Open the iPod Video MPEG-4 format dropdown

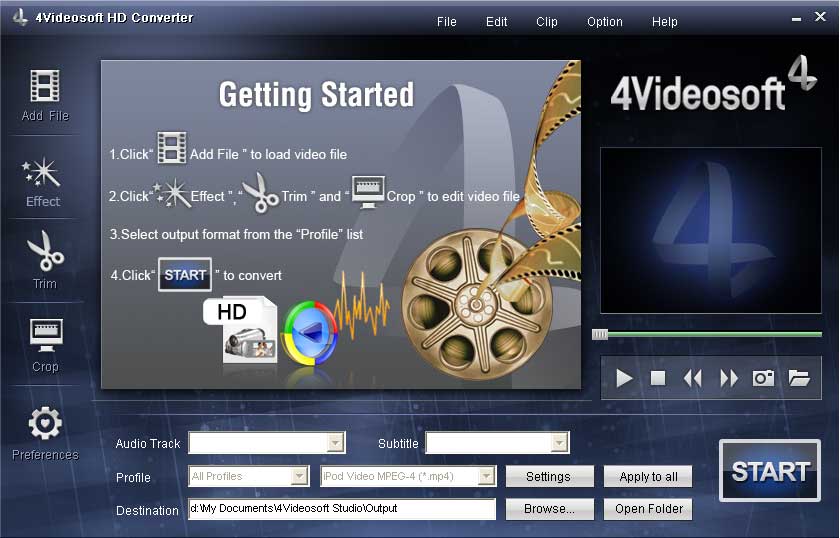pyautogui.click(x=486, y=476)
